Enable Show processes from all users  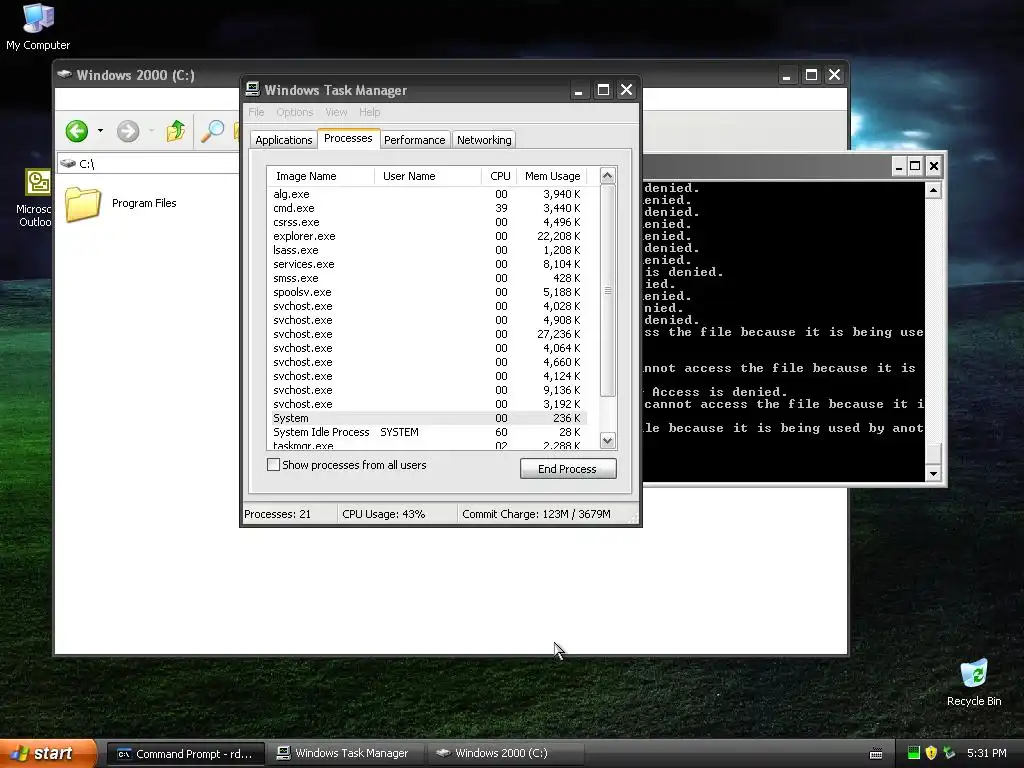(x=274, y=465)
